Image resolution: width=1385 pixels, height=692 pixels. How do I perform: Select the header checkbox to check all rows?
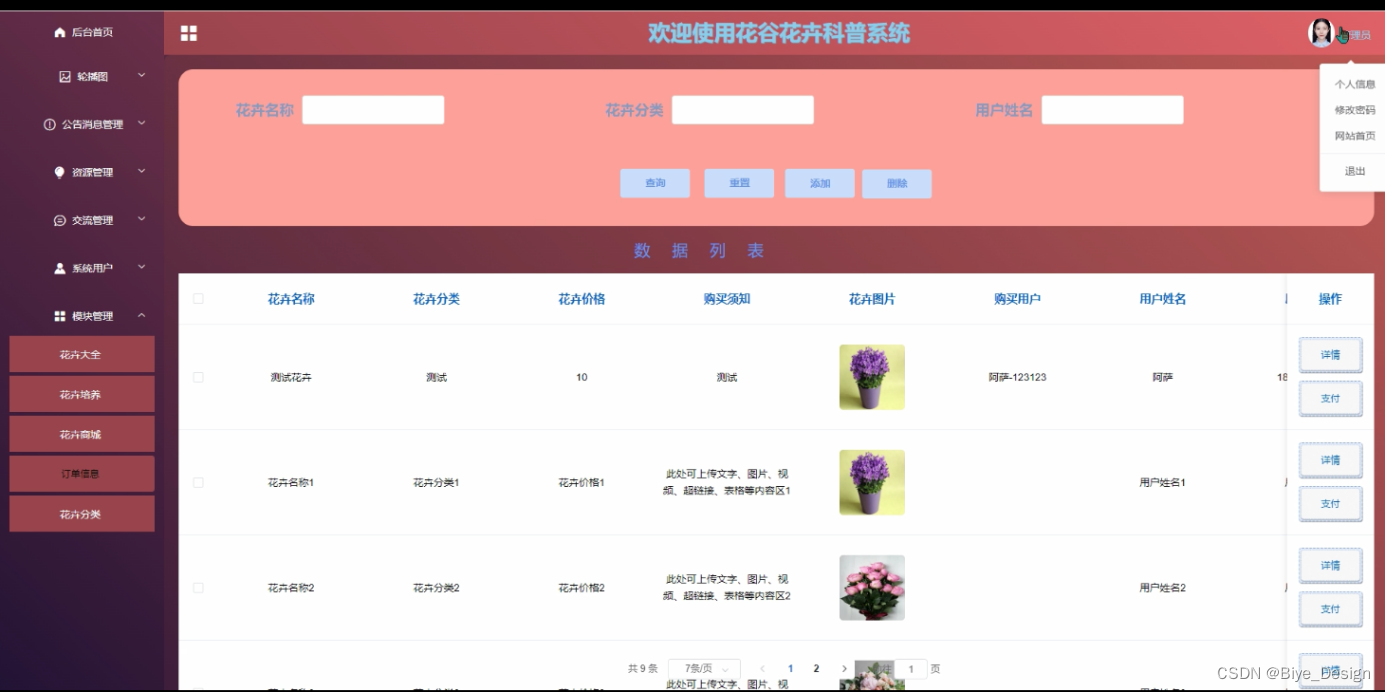coord(198,298)
